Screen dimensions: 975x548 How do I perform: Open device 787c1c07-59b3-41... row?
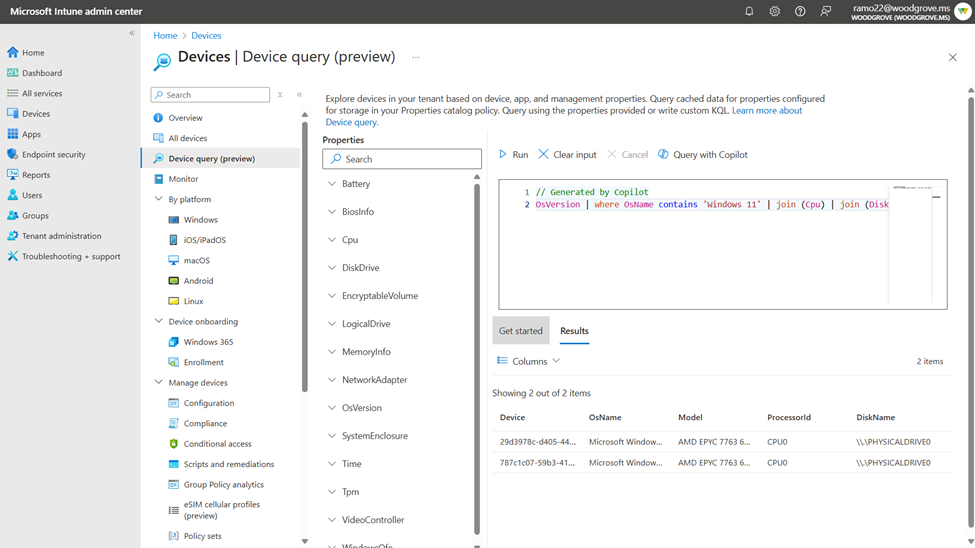tap(723, 463)
